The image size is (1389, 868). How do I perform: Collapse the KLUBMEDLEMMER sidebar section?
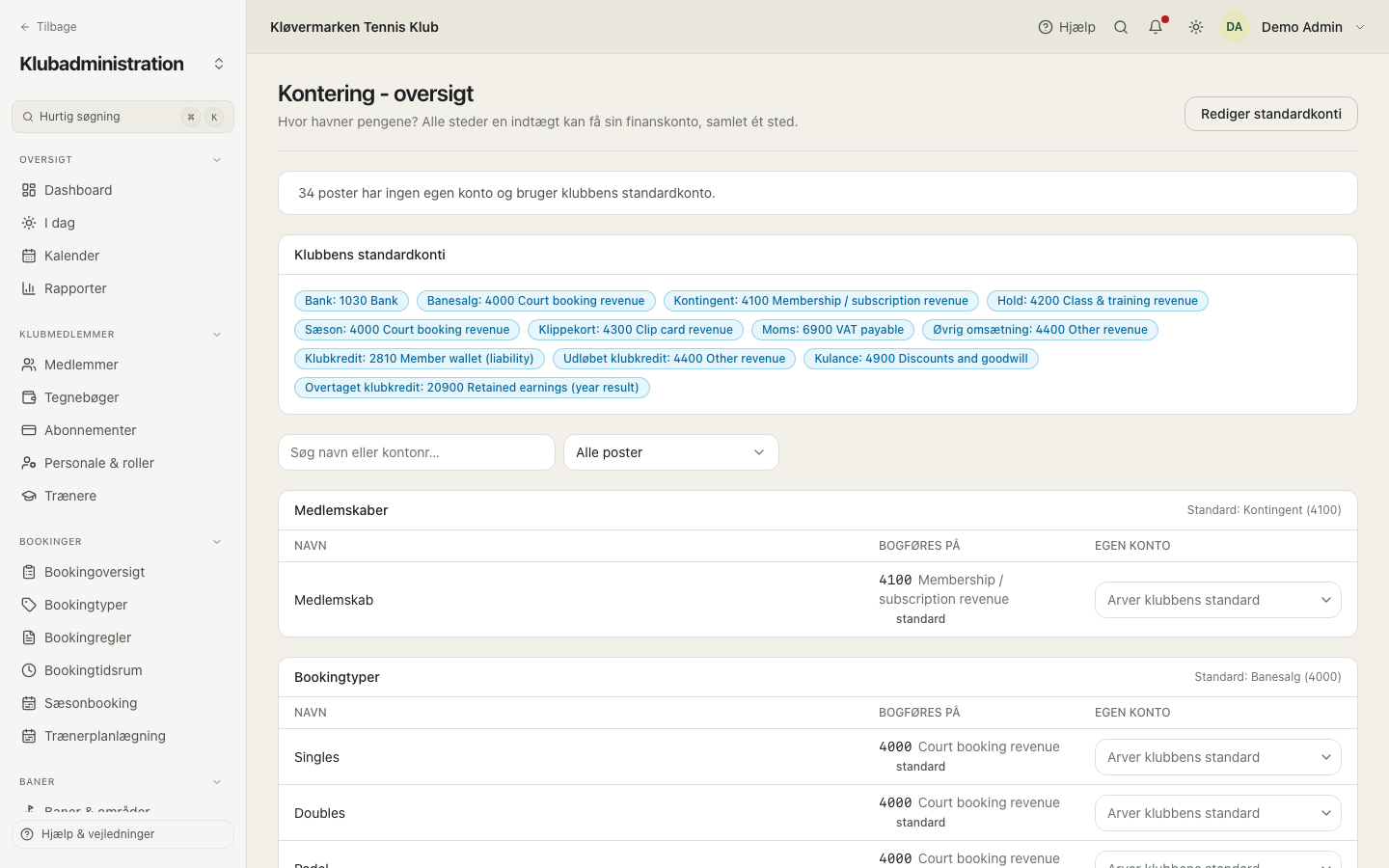(217, 335)
